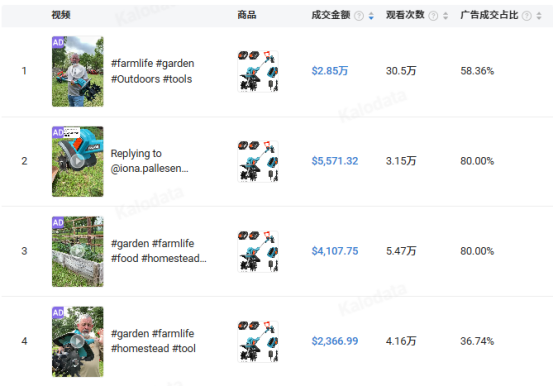The image size is (554, 387).
Task: Select ad share 36.74%
Action: [x=477, y=341]
